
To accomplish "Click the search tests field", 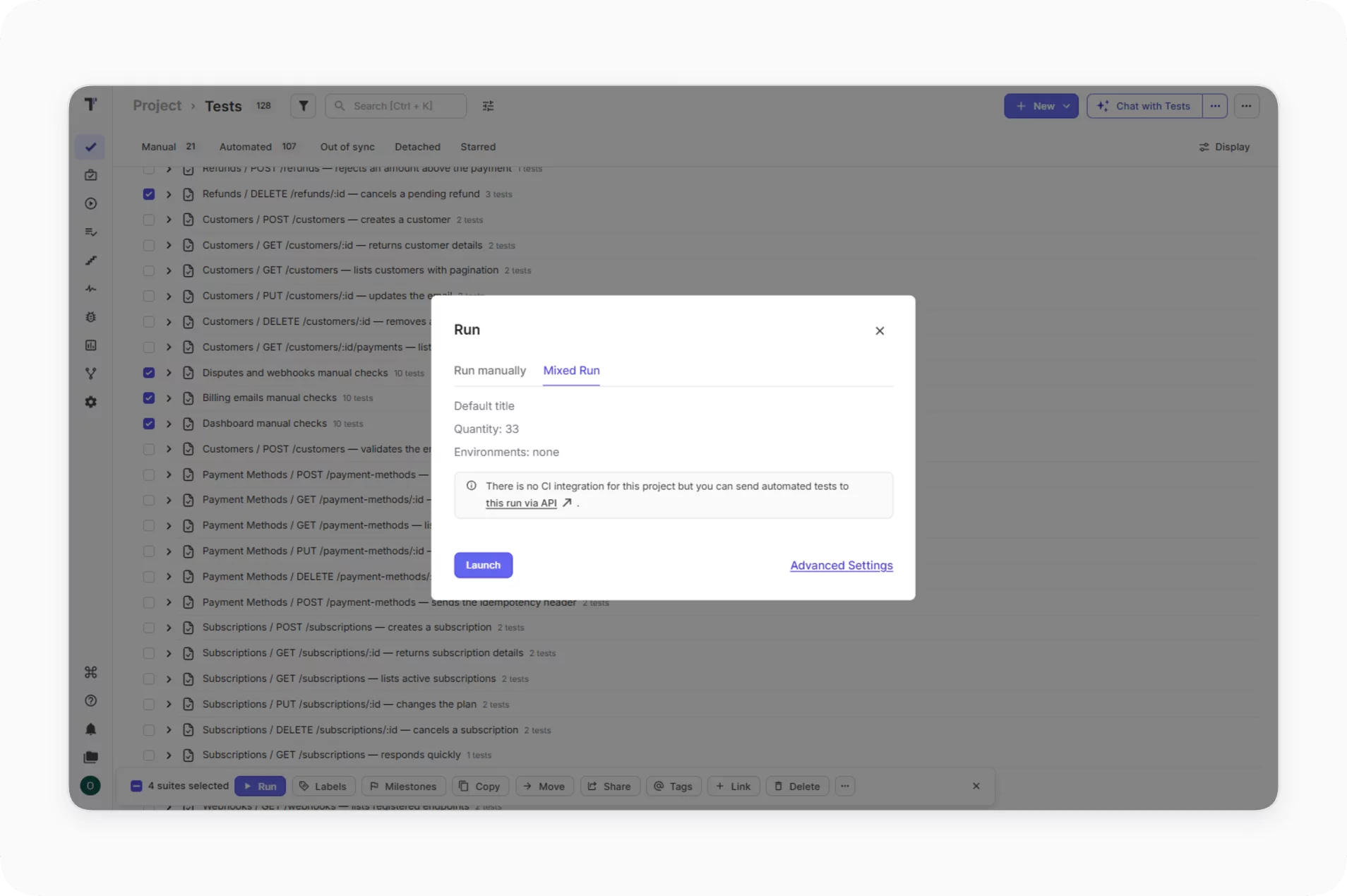I will click(395, 106).
